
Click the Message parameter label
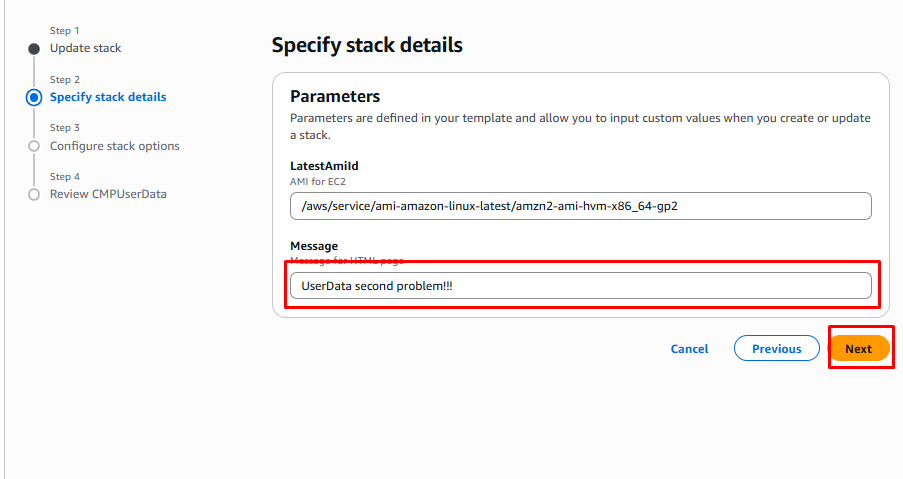[x=314, y=246]
